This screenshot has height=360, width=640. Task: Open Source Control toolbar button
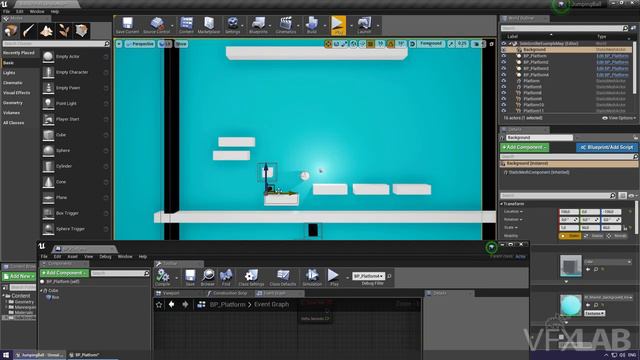pos(157,25)
